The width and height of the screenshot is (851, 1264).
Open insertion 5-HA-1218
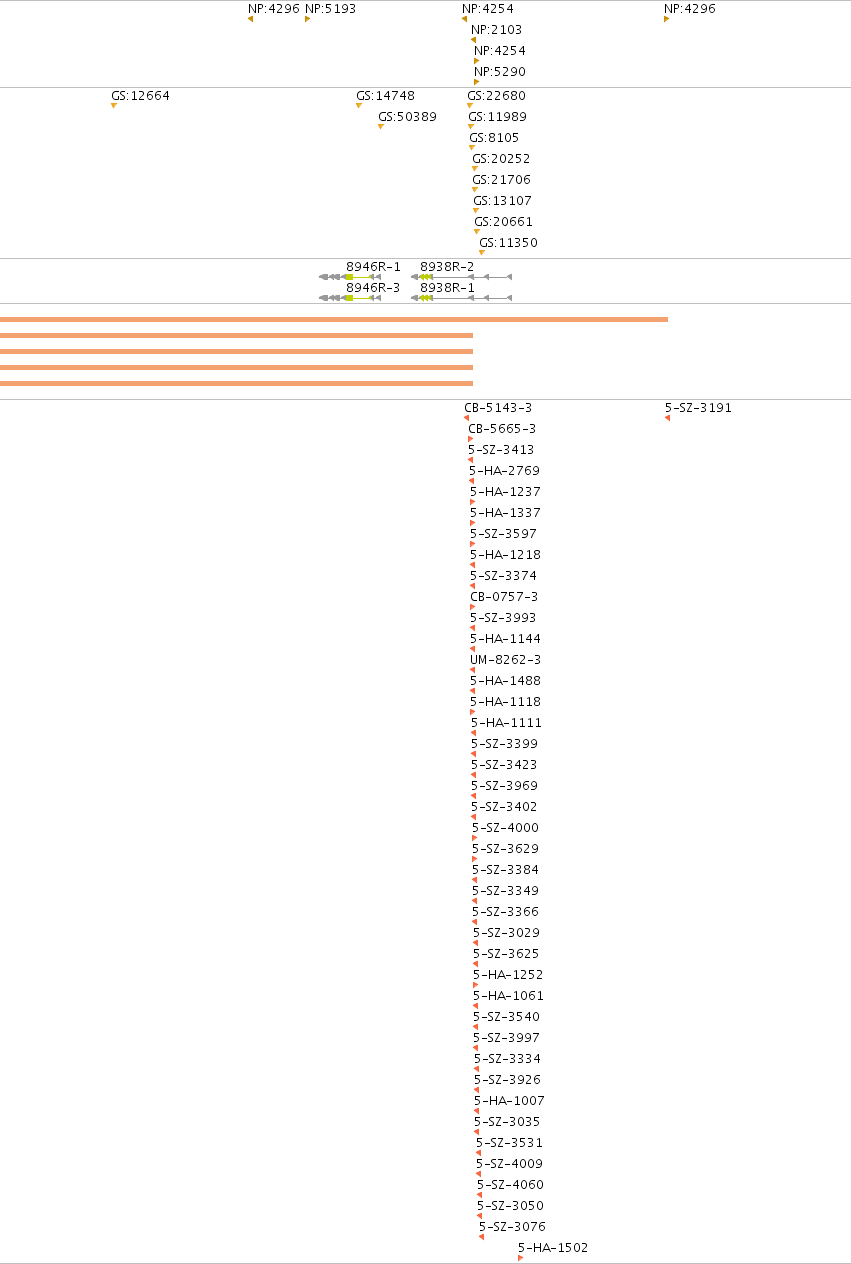point(505,555)
